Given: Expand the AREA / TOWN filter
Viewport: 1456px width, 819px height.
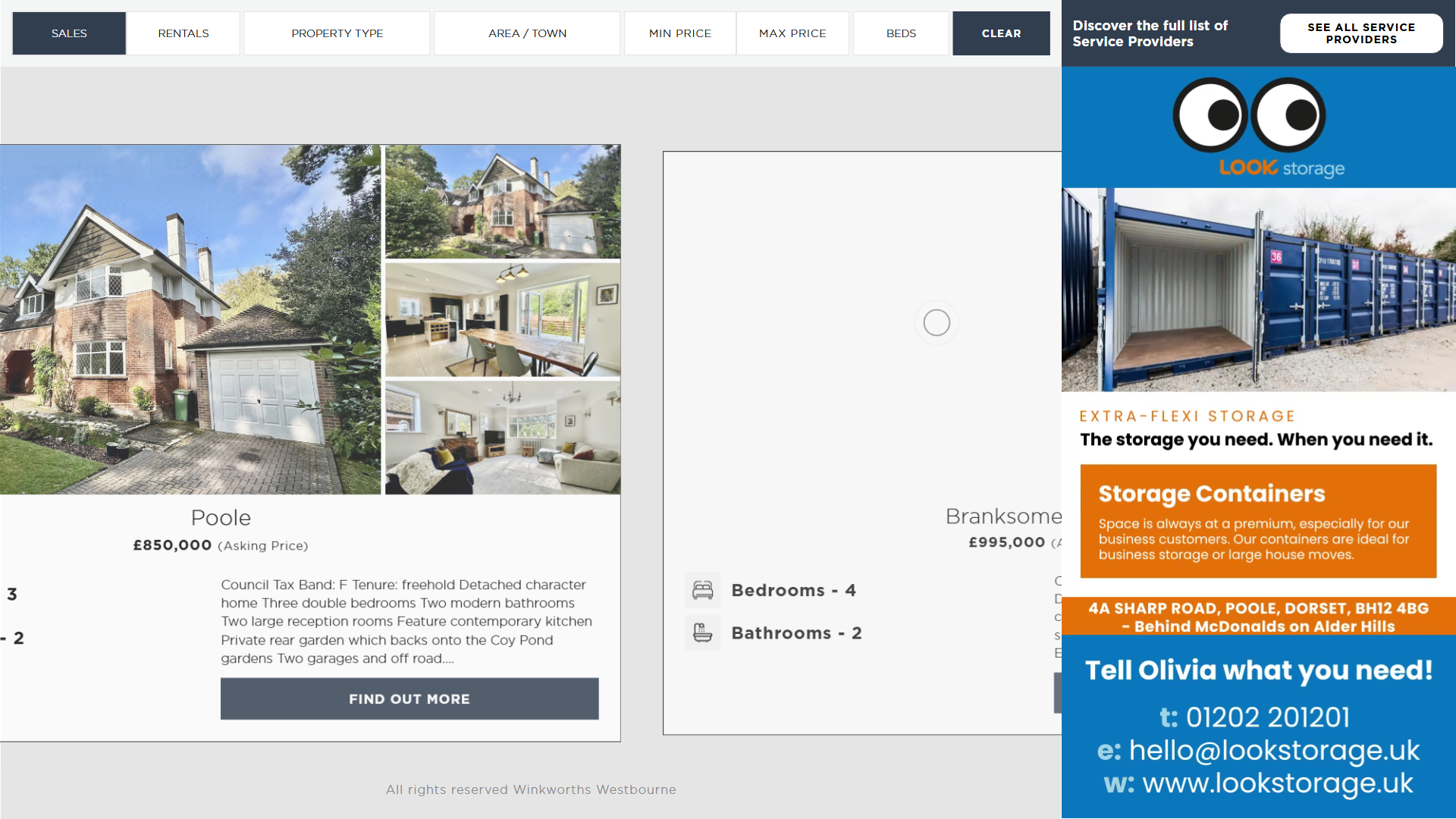Looking at the screenshot, I should pyautogui.click(x=527, y=33).
